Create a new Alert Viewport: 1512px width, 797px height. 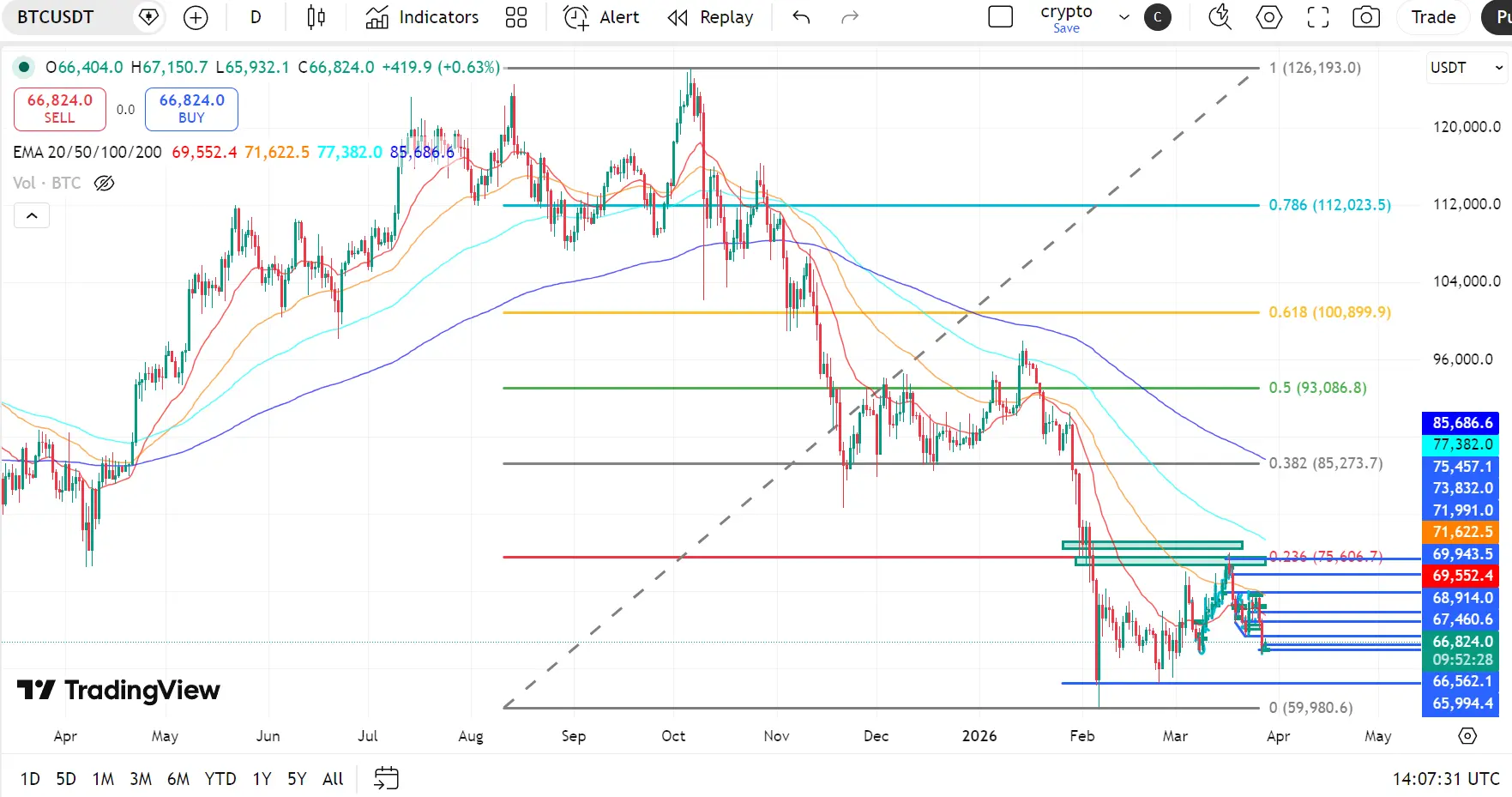pyautogui.click(x=601, y=17)
